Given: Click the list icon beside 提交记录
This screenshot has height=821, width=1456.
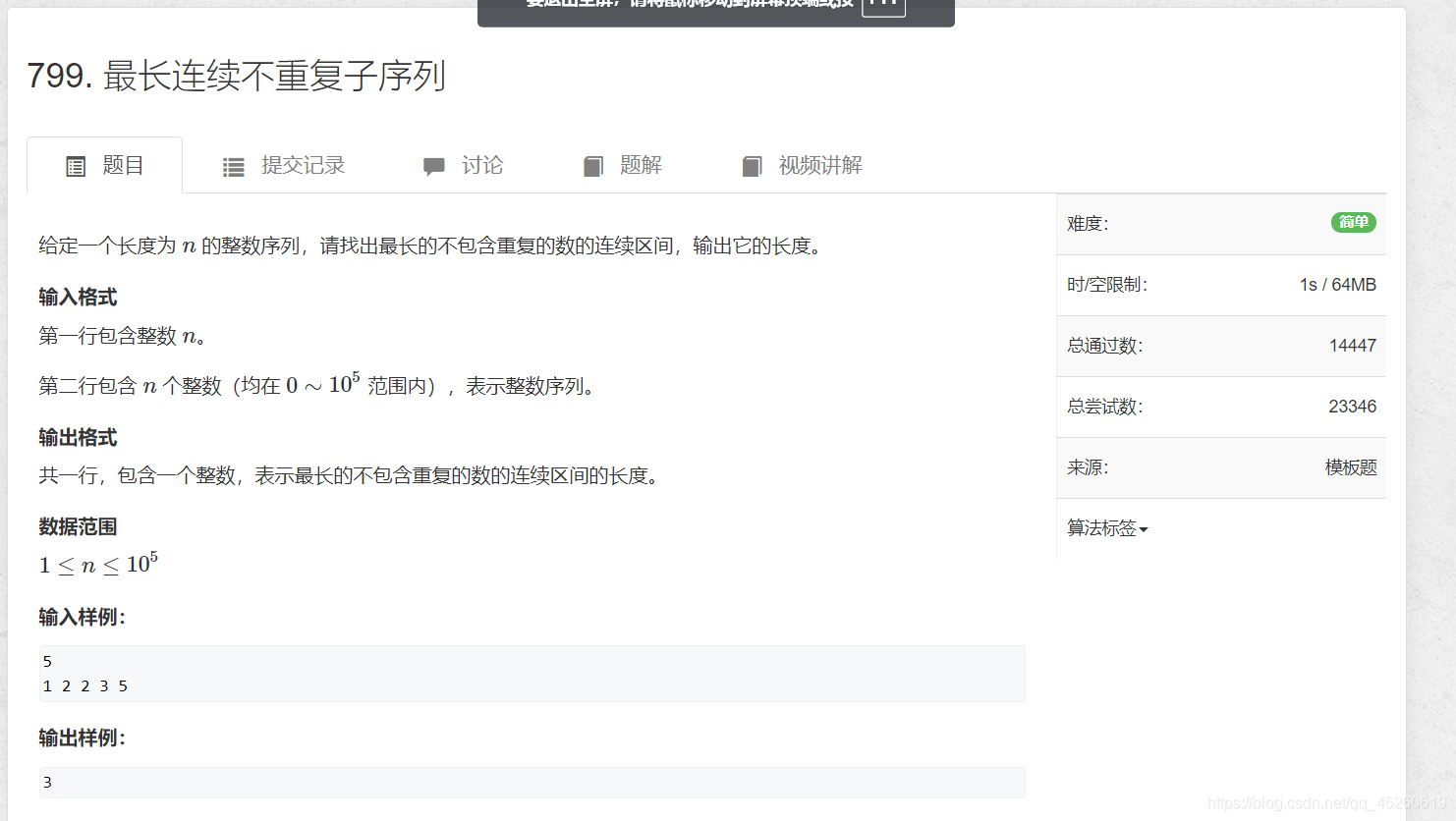Looking at the screenshot, I should [x=234, y=166].
